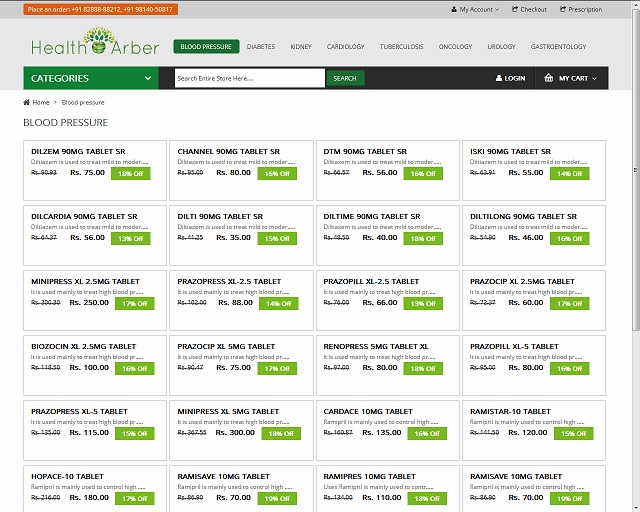Open Ramipres 10mg Tablet product
The height and width of the screenshot is (512, 640).
coord(369,476)
